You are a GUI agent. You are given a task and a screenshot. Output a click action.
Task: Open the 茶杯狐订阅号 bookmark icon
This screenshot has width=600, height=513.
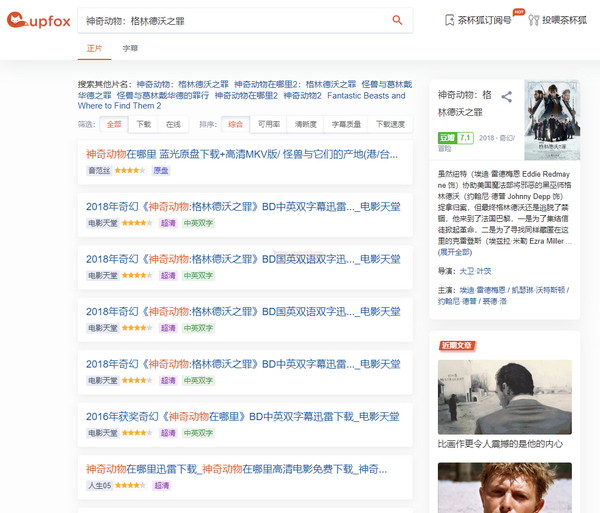click(x=450, y=20)
